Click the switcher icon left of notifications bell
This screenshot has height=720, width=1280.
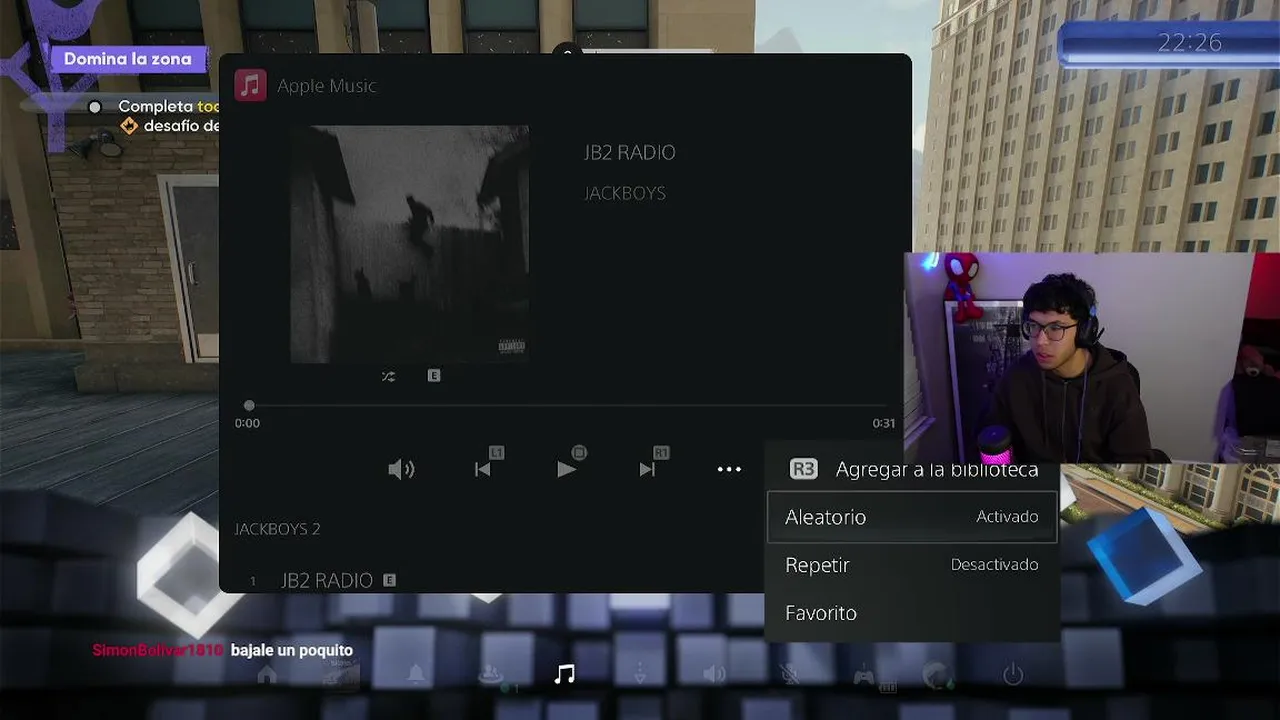pos(341,676)
